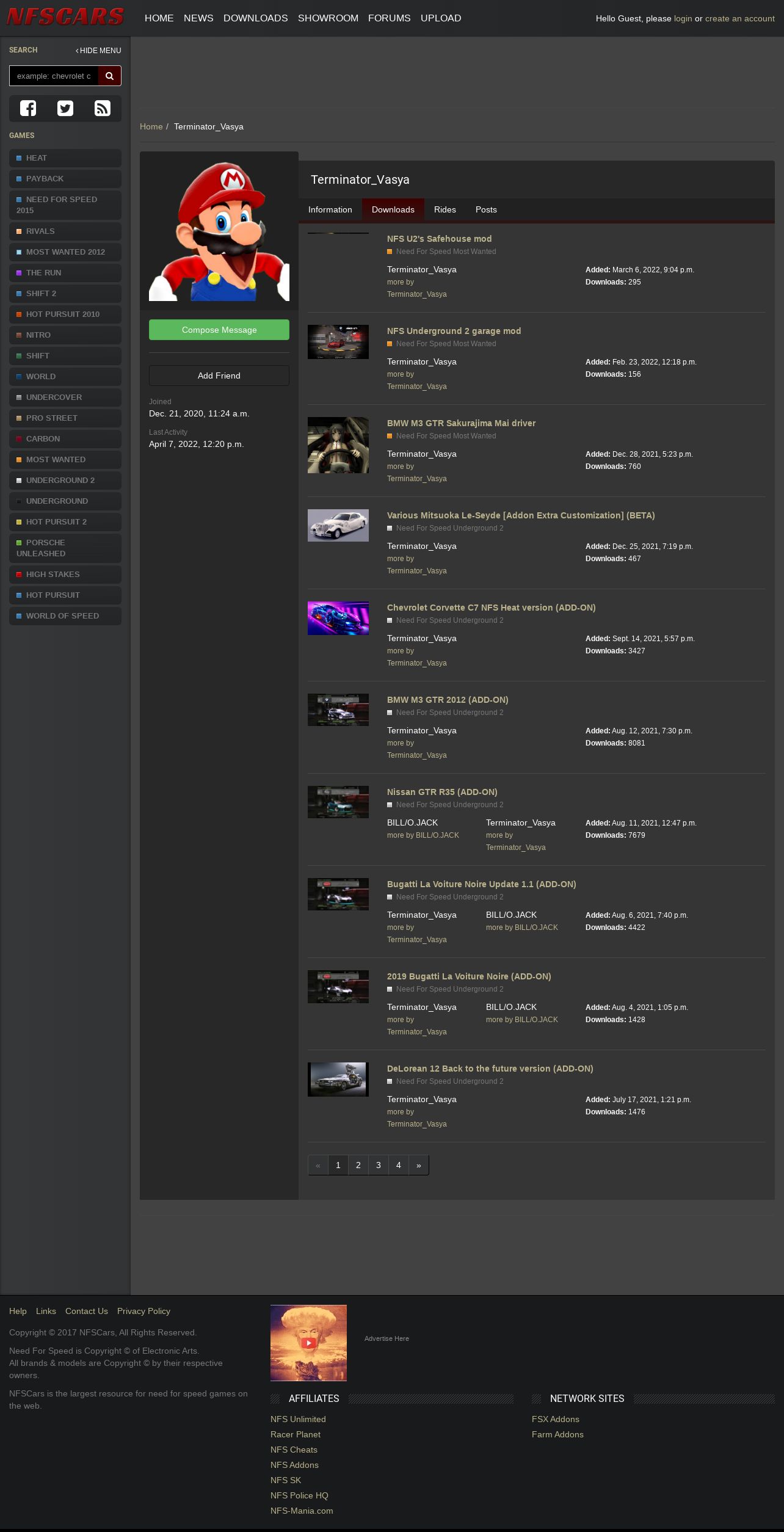The image size is (784, 1532).
Task: Select RIVALS in games list
Action: point(65,231)
